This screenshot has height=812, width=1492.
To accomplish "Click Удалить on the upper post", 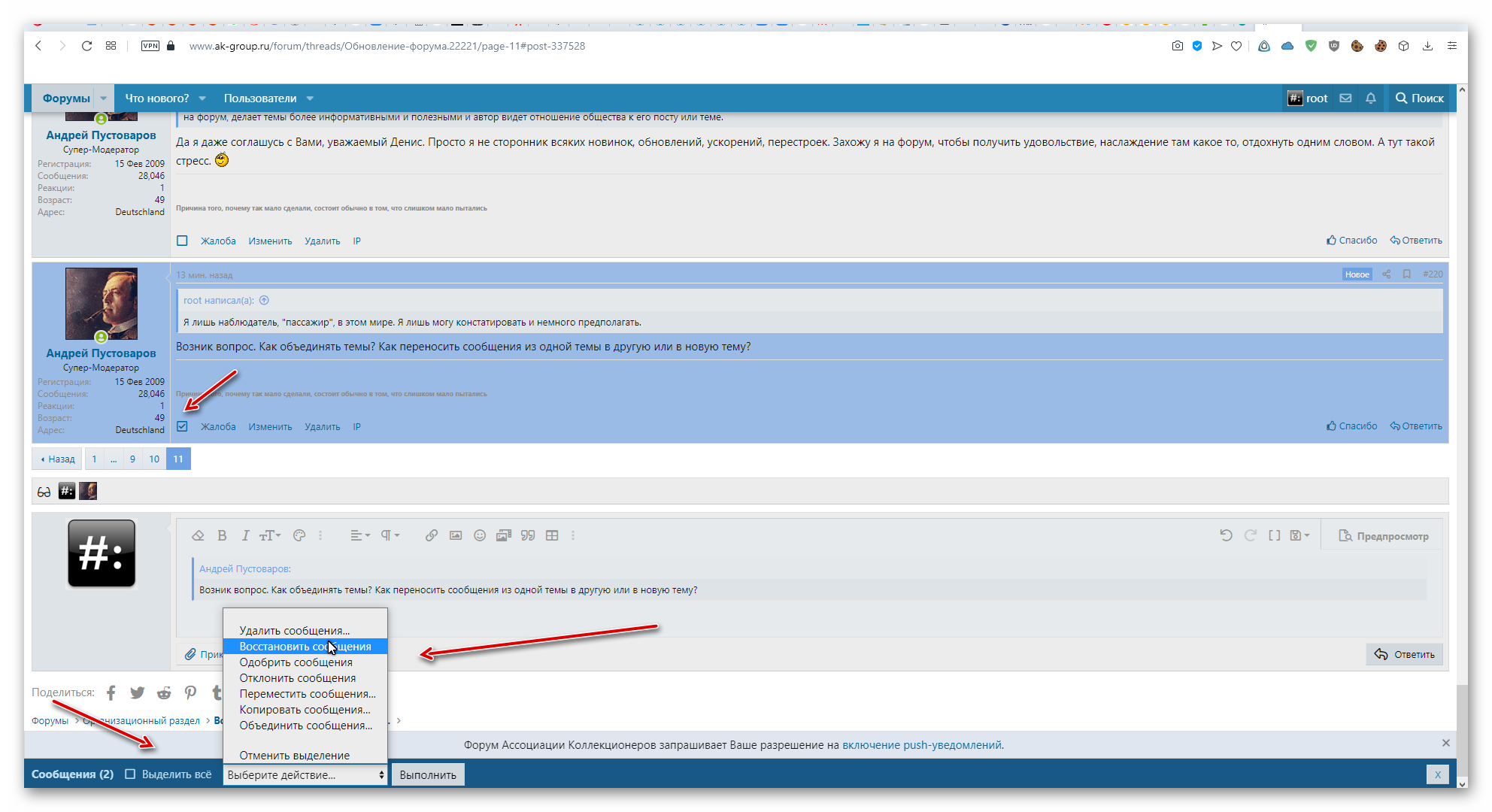I will tap(322, 241).
